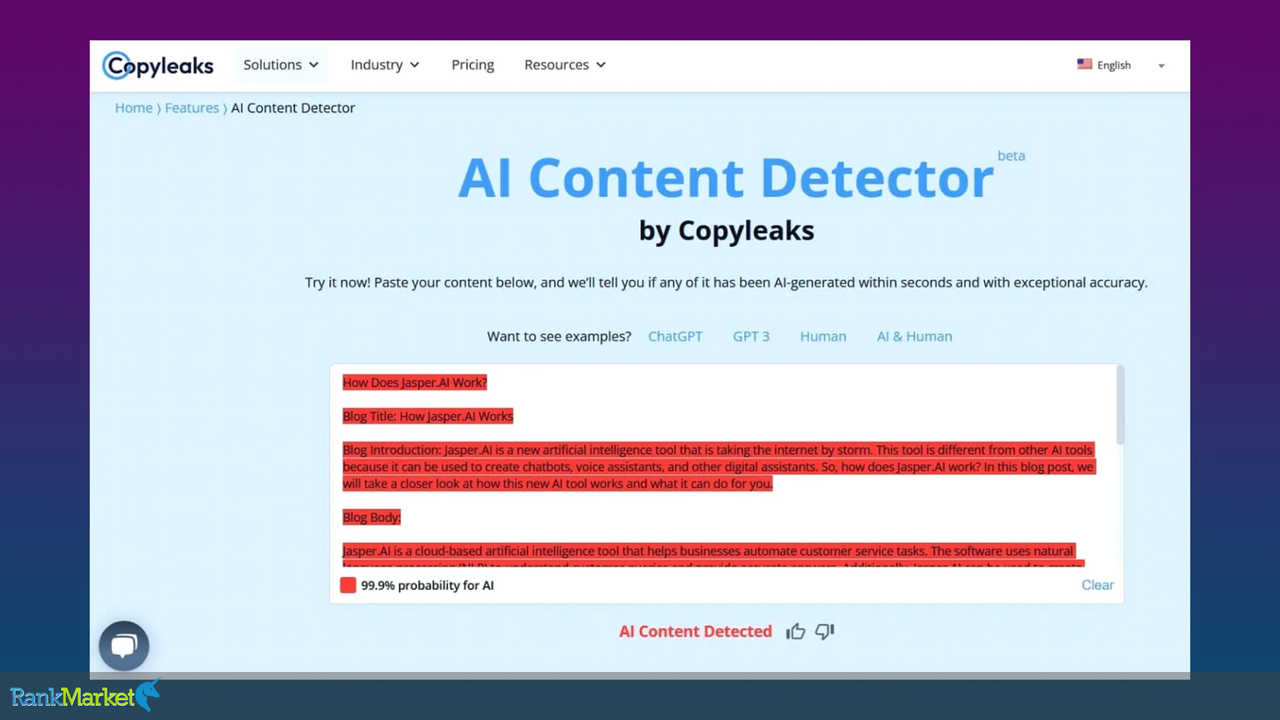
Task: Click the 'AI Content Detected' result text
Action: click(x=695, y=631)
